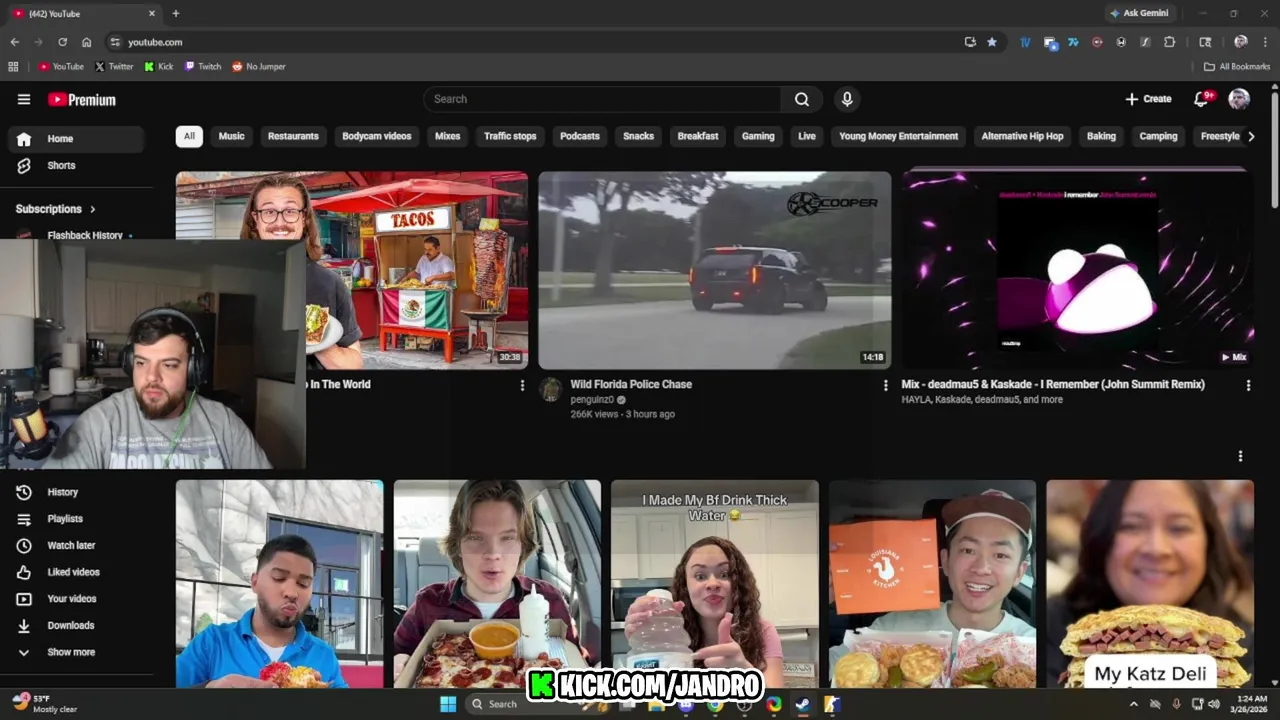The image size is (1280, 720).
Task: Click penguinz0 channel avatar
Action: (x=551, y=389)
